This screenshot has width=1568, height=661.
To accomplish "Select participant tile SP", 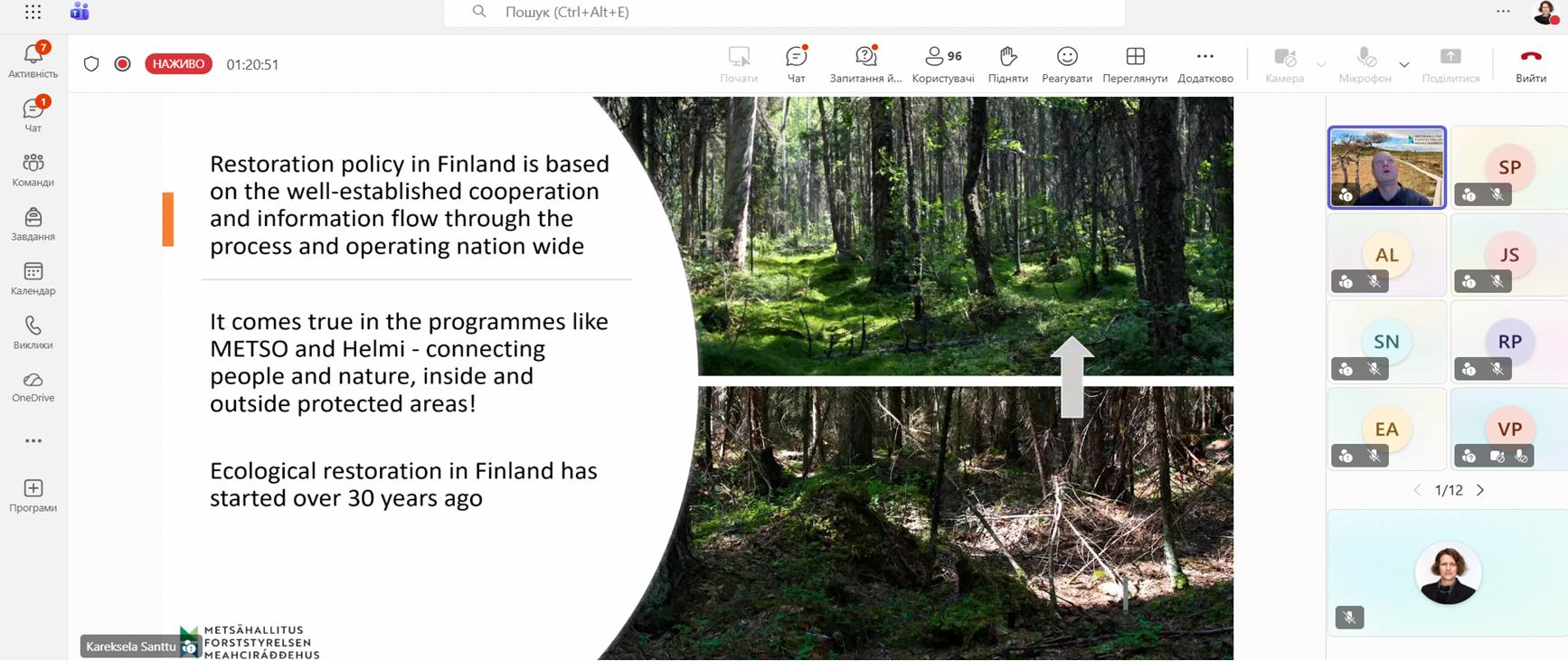I will pos(1509,167).
